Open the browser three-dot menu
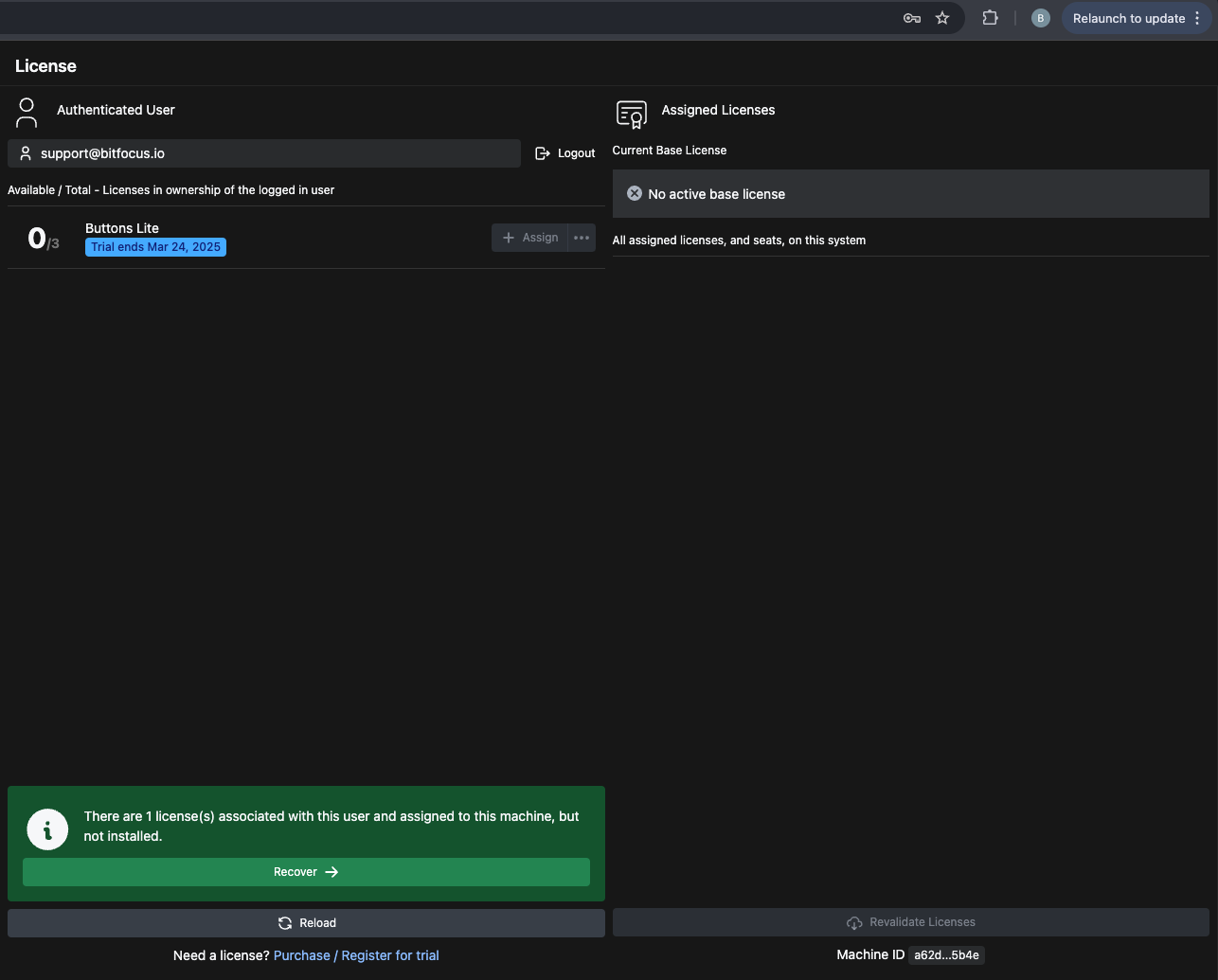 [x=1197, y=18]
